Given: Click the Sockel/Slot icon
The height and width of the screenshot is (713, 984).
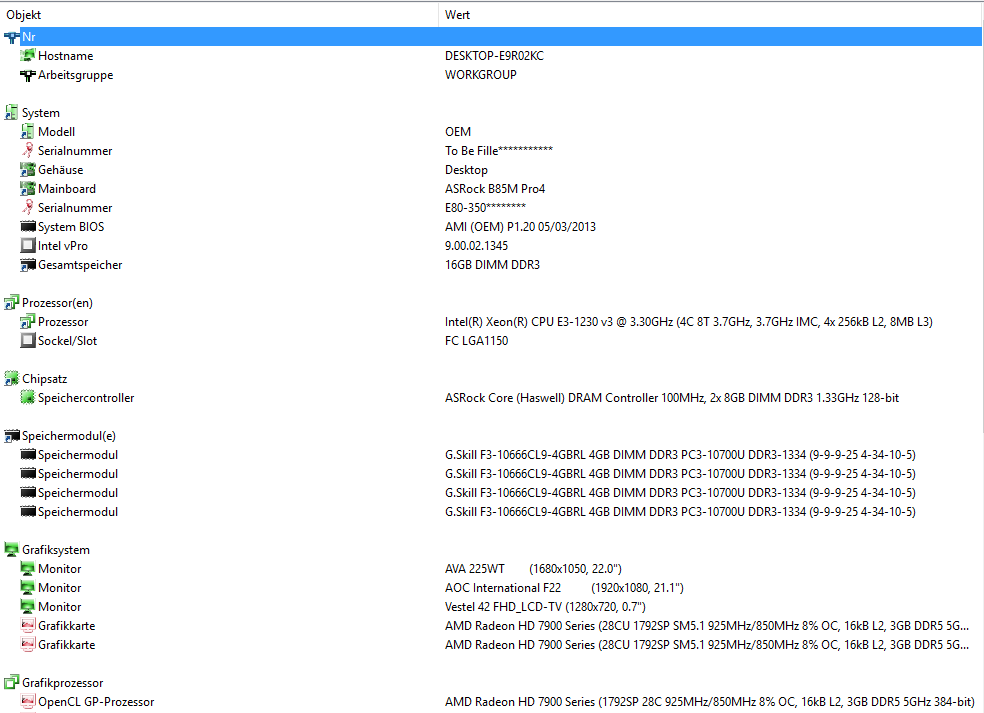Looking at the screenshot, I should click(28, 341).
